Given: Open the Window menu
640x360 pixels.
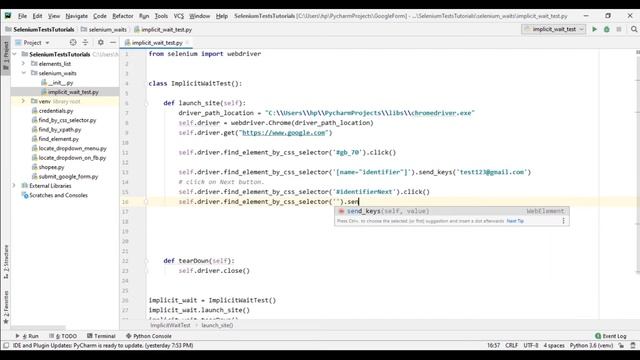Looking at the screenshot, I should pos(200,16).
